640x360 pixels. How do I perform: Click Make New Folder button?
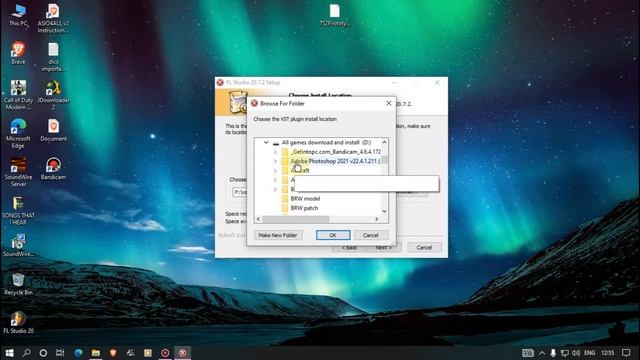tap(278, 235)
